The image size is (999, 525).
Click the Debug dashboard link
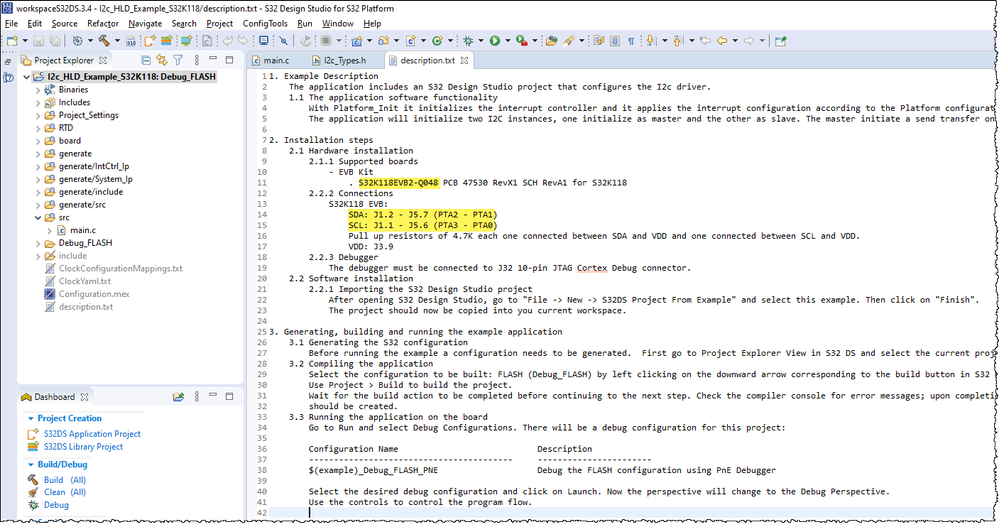(x=56, y=505)
